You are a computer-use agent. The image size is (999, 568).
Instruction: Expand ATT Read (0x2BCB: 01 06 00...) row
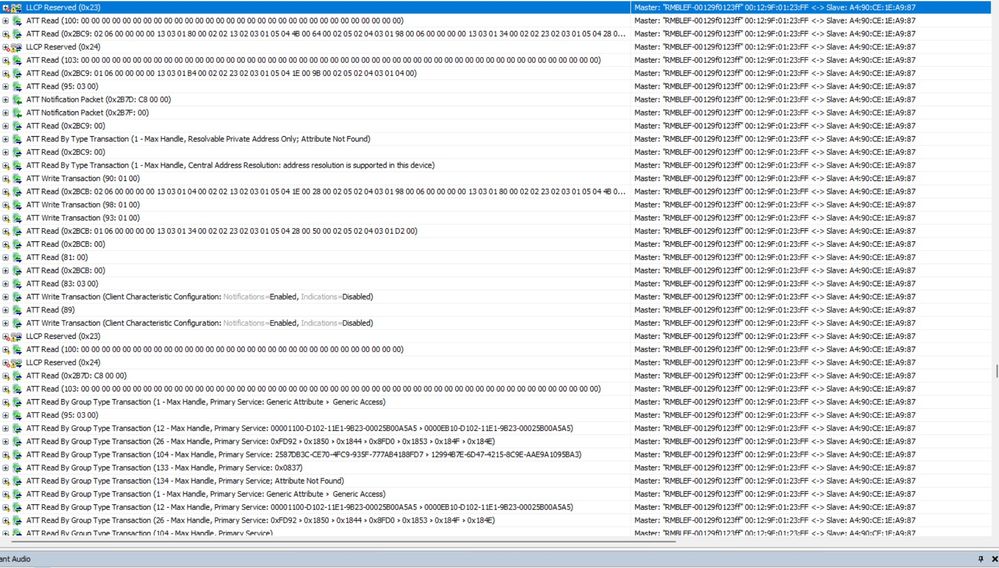[x=6, y=231]
